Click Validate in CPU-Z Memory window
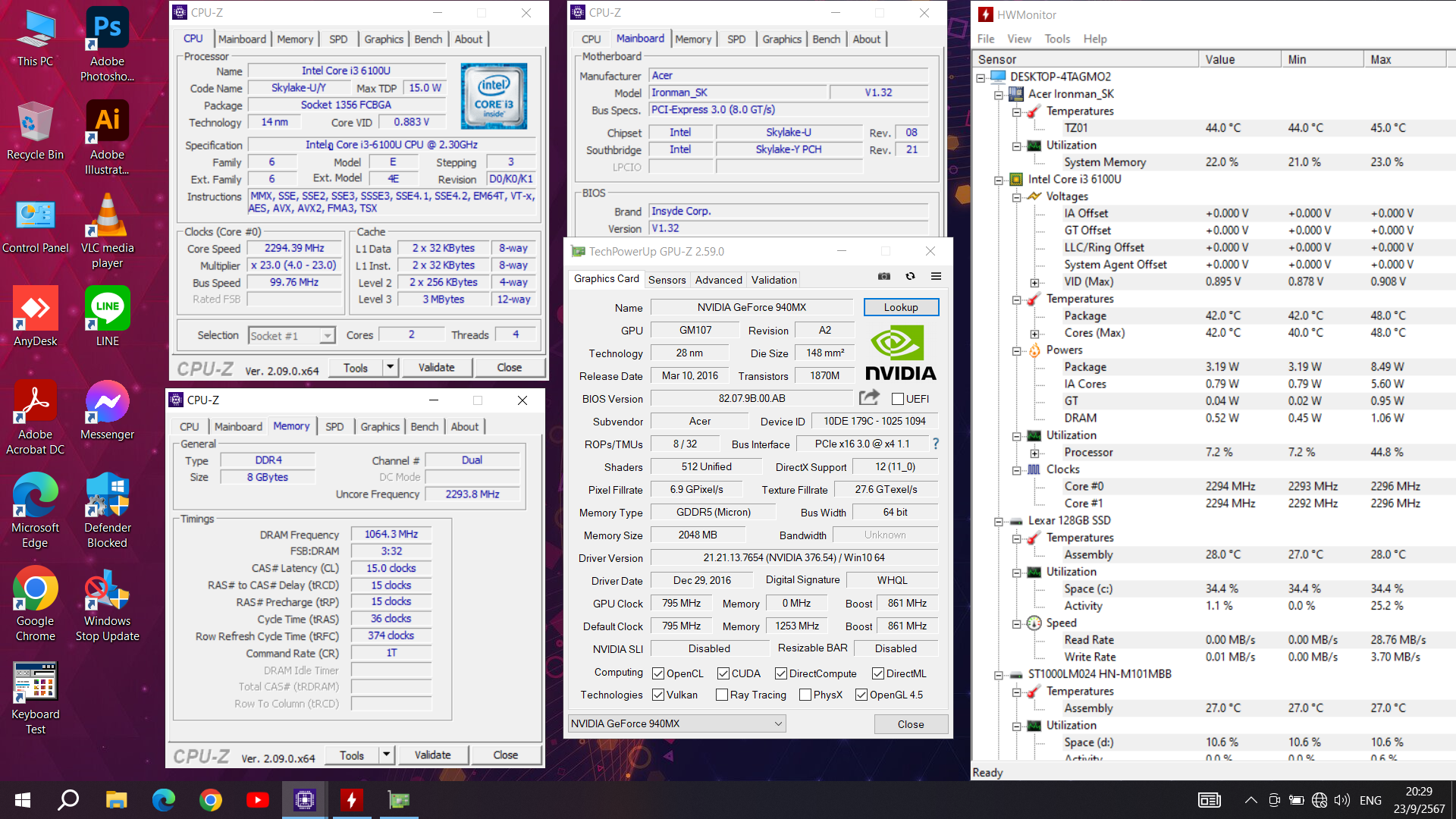1456x819 pixels. click(x=433, y=755)
